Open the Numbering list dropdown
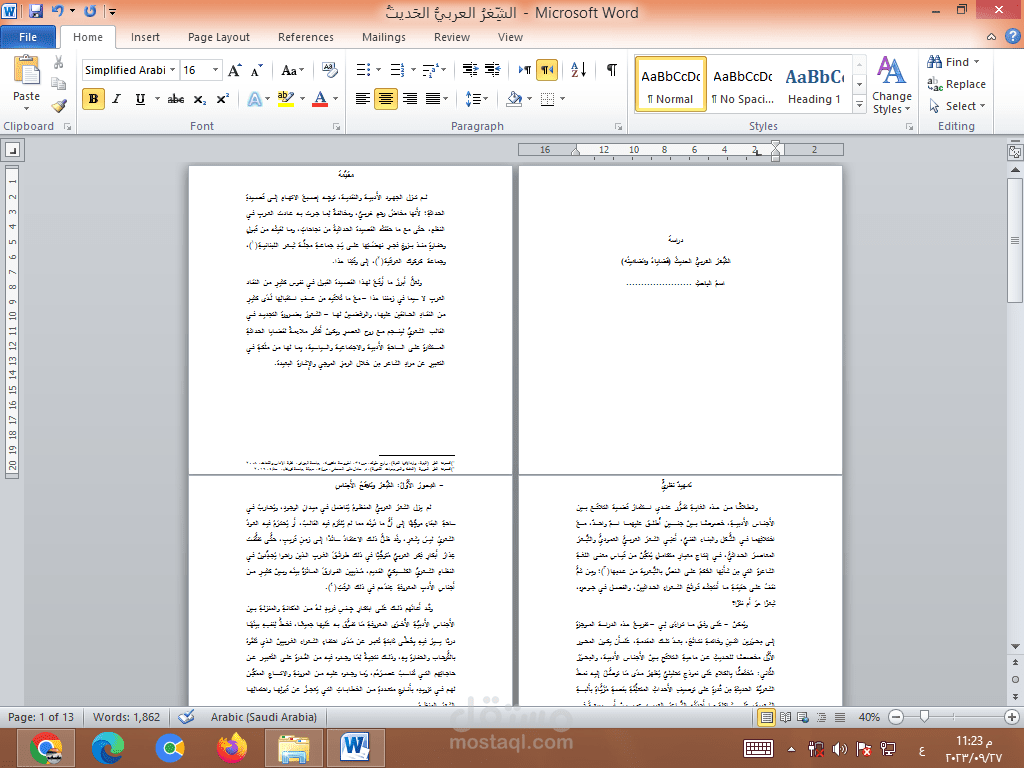 [x=413, y=69]
